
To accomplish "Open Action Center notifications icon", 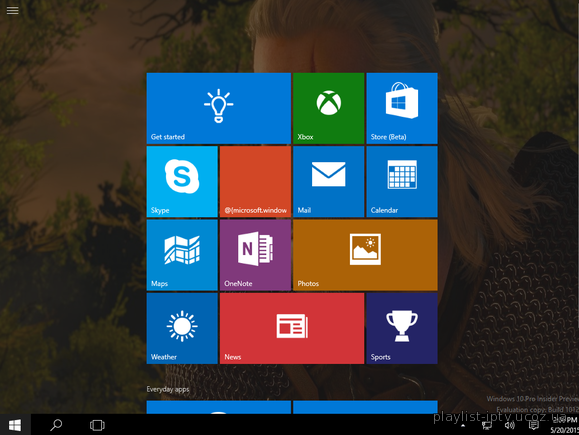I will (x=533, y=425).
